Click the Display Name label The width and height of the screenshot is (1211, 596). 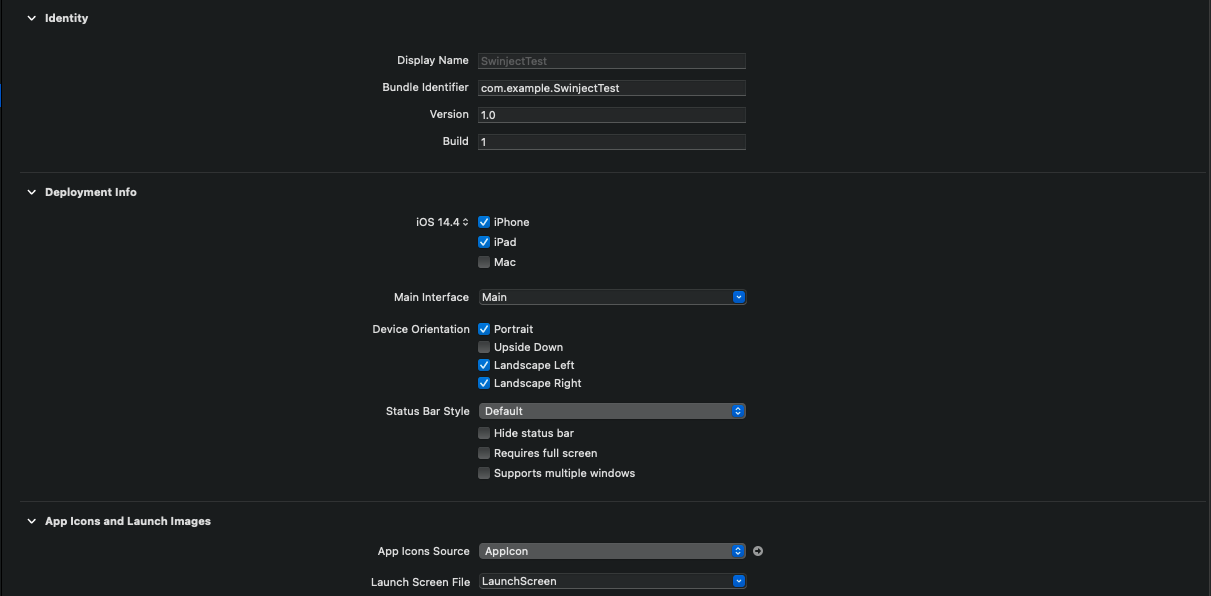pyautogui.click(x=433, y=61)
